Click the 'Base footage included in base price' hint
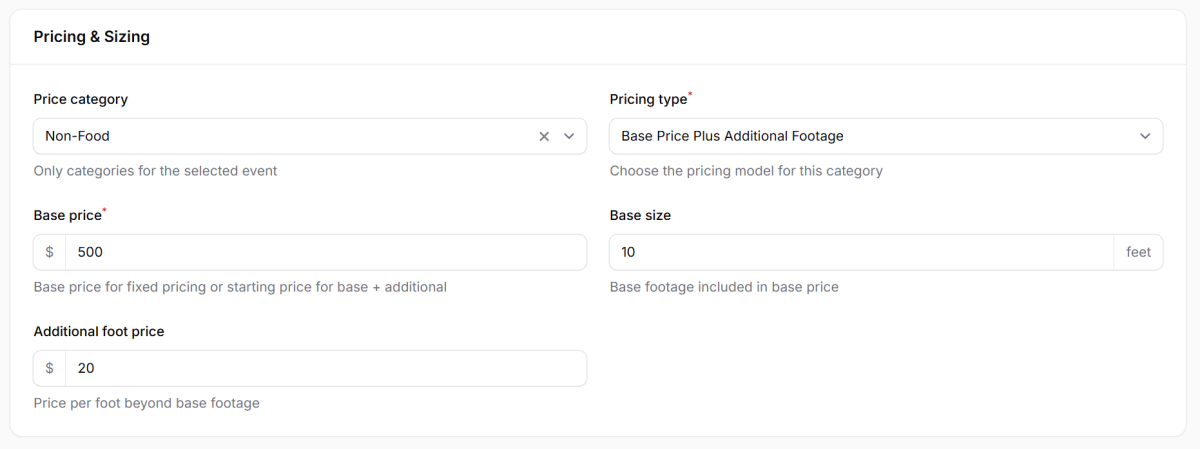 723,287
